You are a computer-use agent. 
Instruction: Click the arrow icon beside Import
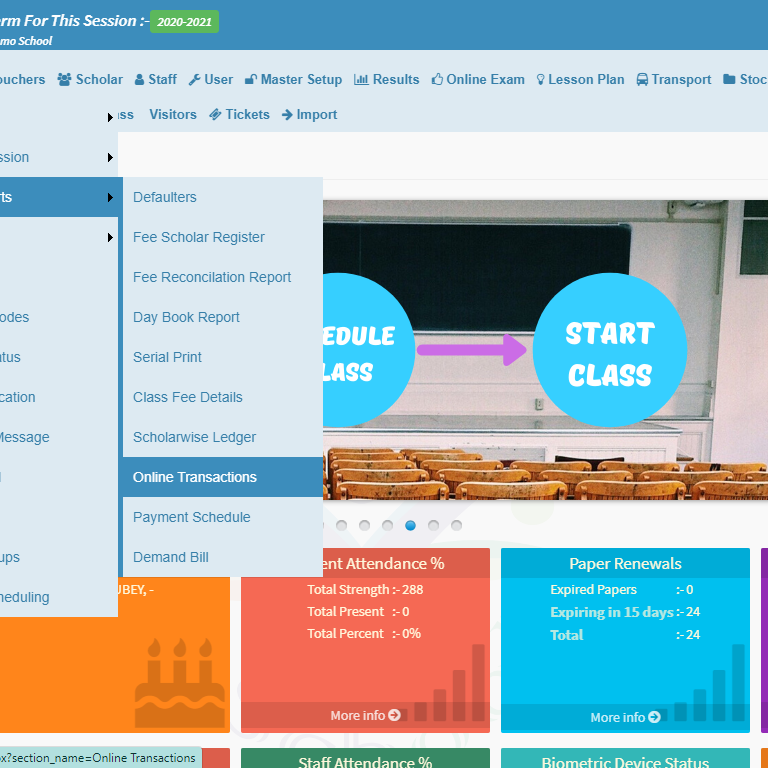(288, 115)
